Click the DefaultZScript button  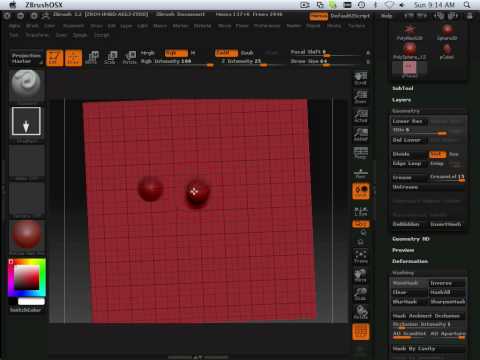click(350, 16)
